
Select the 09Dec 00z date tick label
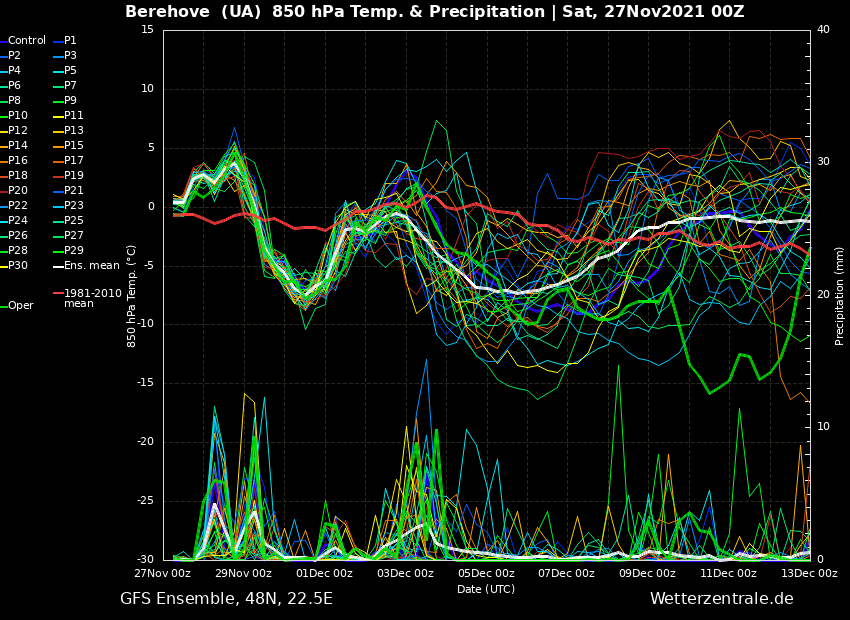647,574
